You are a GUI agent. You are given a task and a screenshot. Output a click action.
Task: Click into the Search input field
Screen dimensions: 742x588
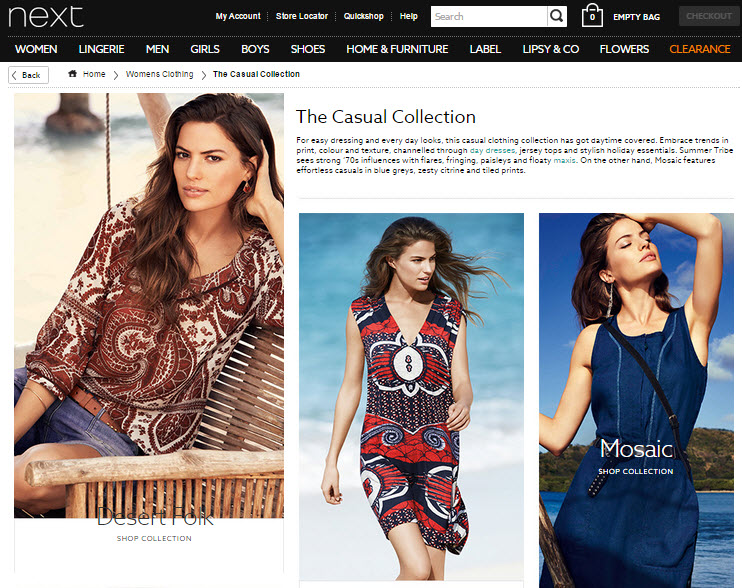(488, 16)
